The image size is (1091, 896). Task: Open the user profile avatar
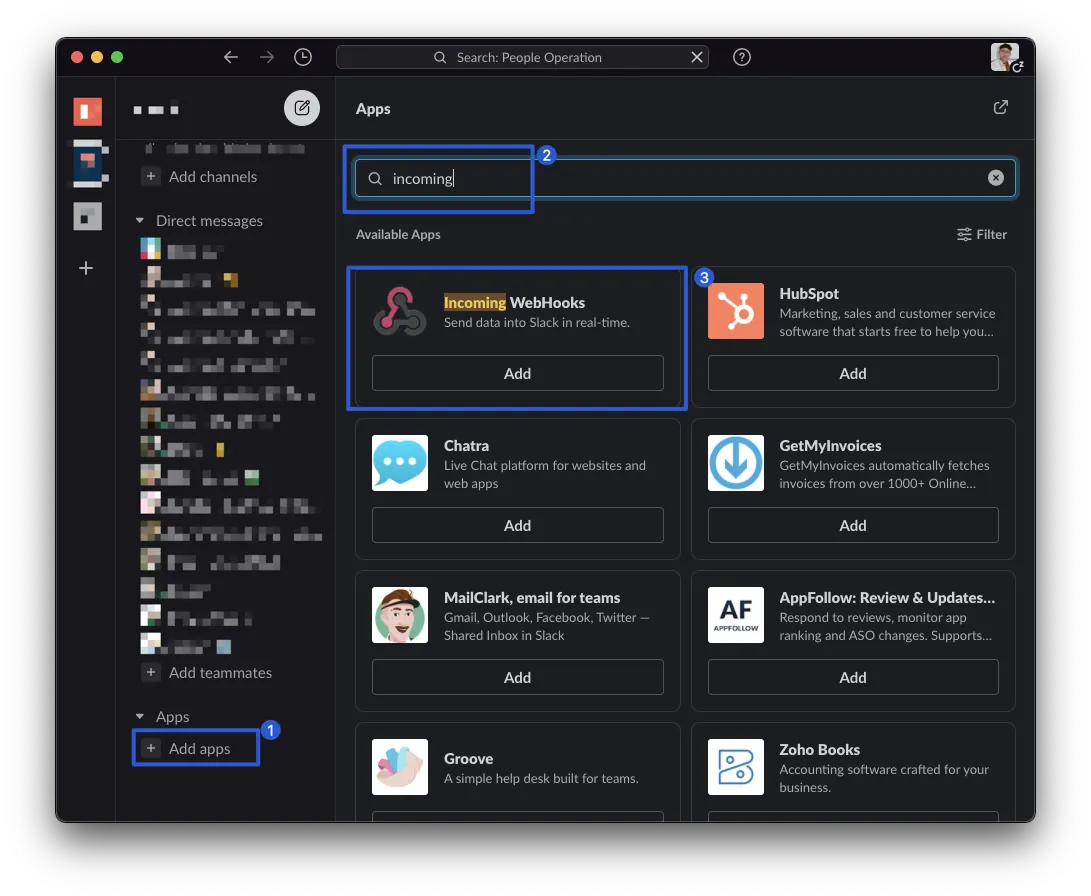pos(1005,57)
